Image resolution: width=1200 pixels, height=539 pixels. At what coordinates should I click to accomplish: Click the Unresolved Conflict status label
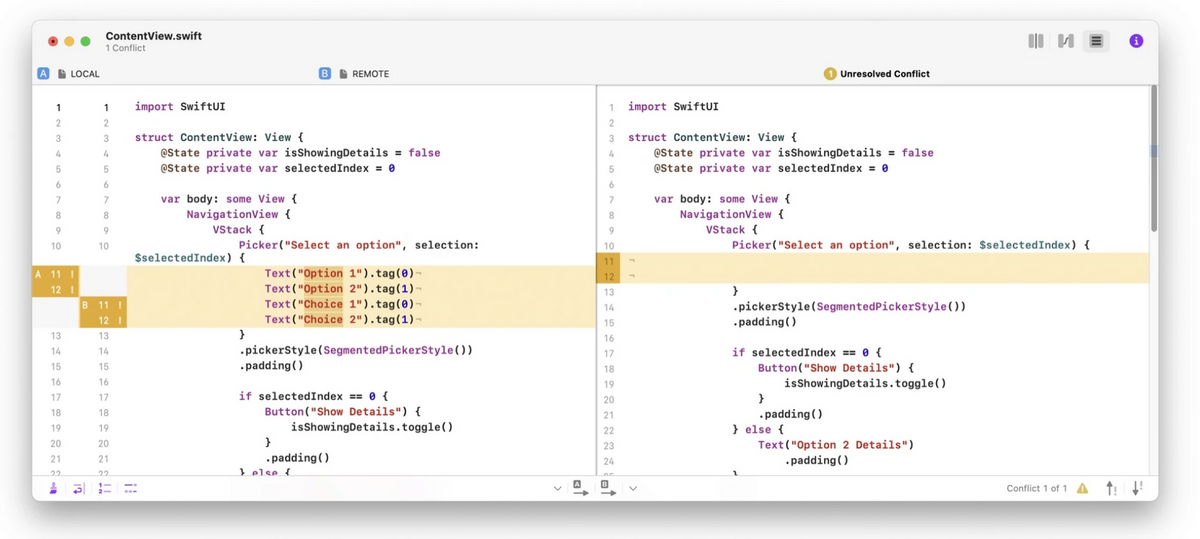point(884,74)
